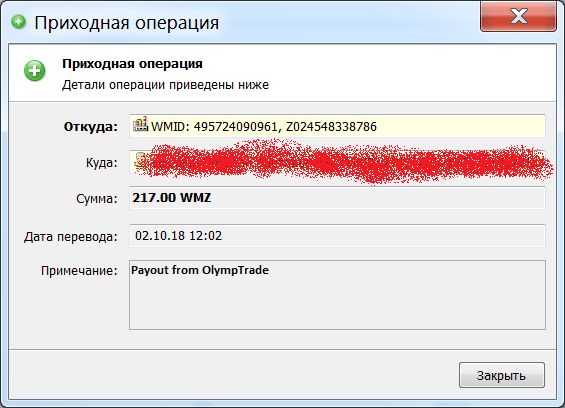Click the purse number Z024548338786
Viewport: 565px width, 408px height.
tap(331, 127)
